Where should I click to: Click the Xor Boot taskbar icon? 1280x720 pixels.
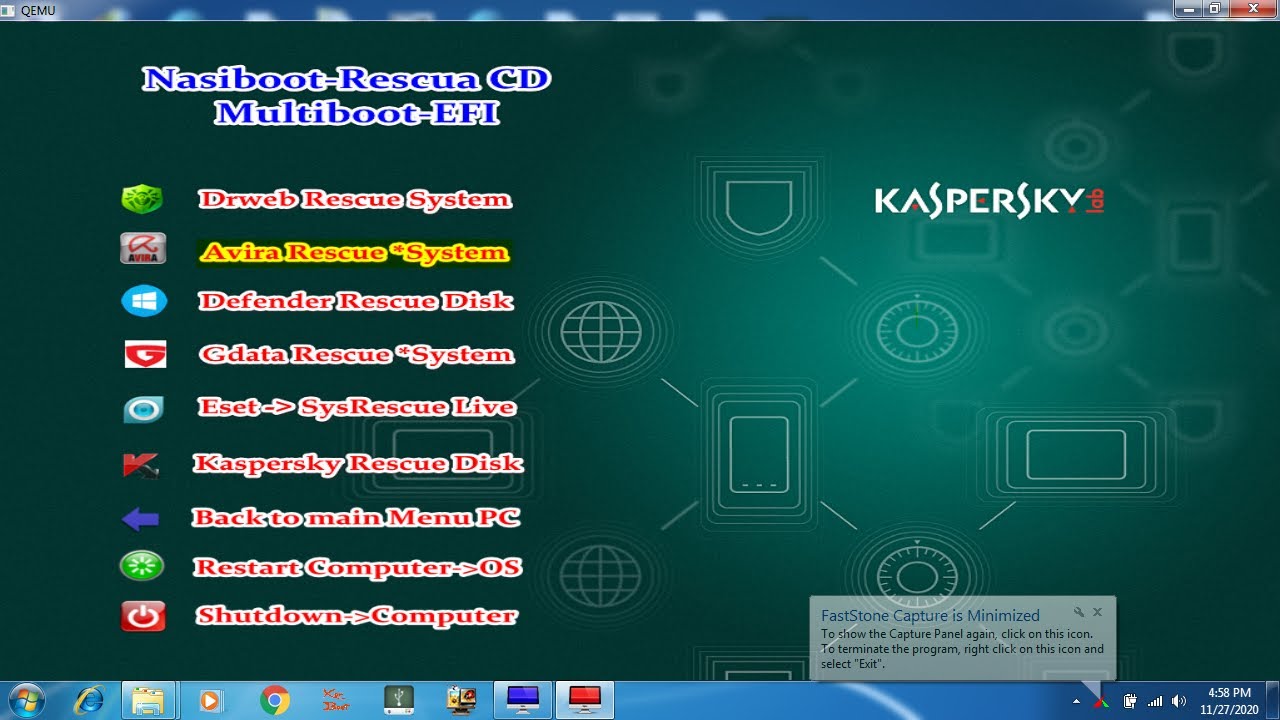pos(336,700)
